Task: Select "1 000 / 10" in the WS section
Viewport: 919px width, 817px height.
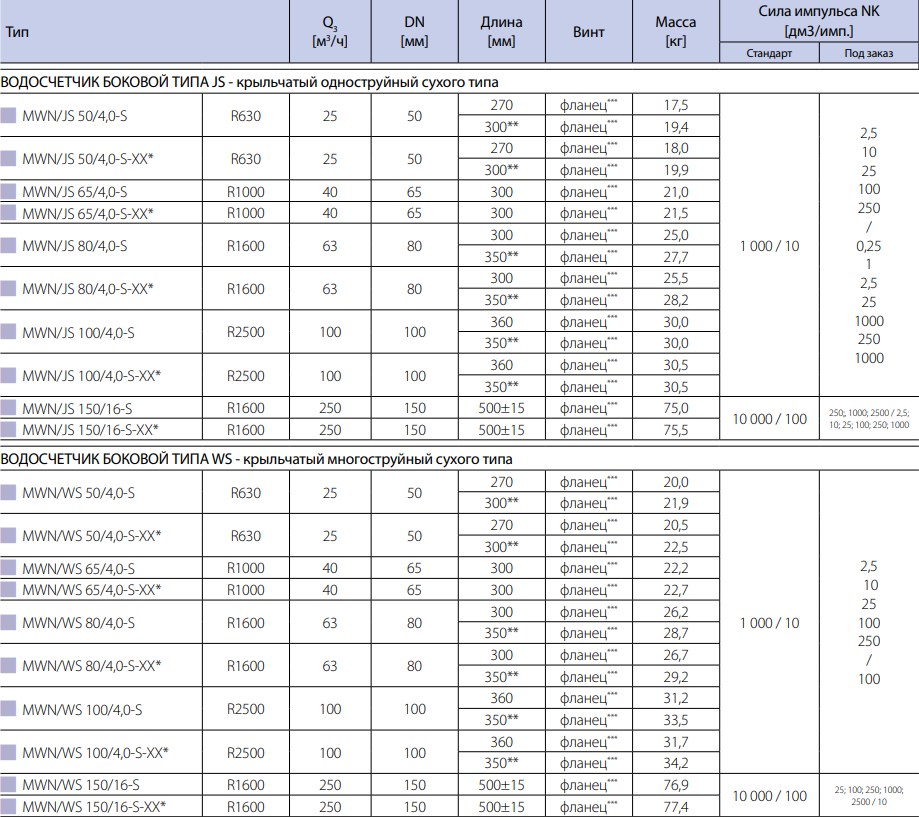Action: tap(770, 623)
